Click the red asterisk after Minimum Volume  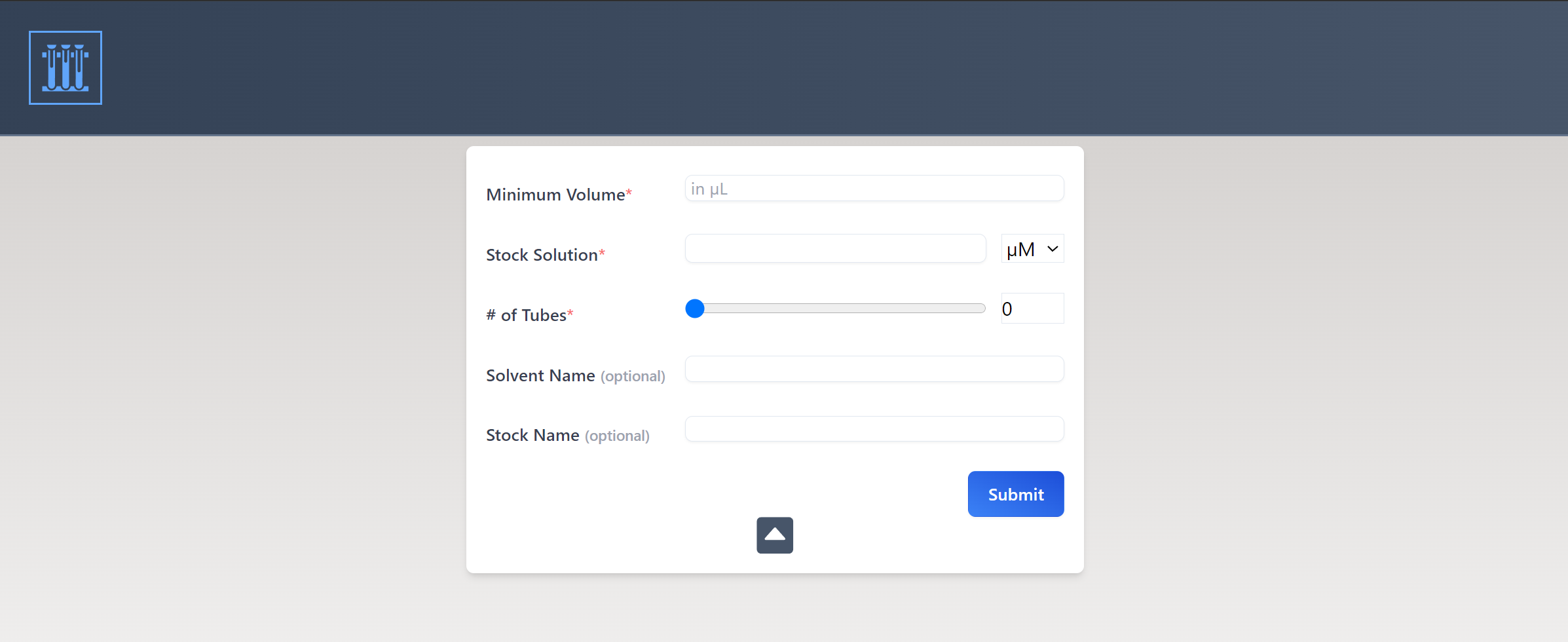click(x=629, y=192)
